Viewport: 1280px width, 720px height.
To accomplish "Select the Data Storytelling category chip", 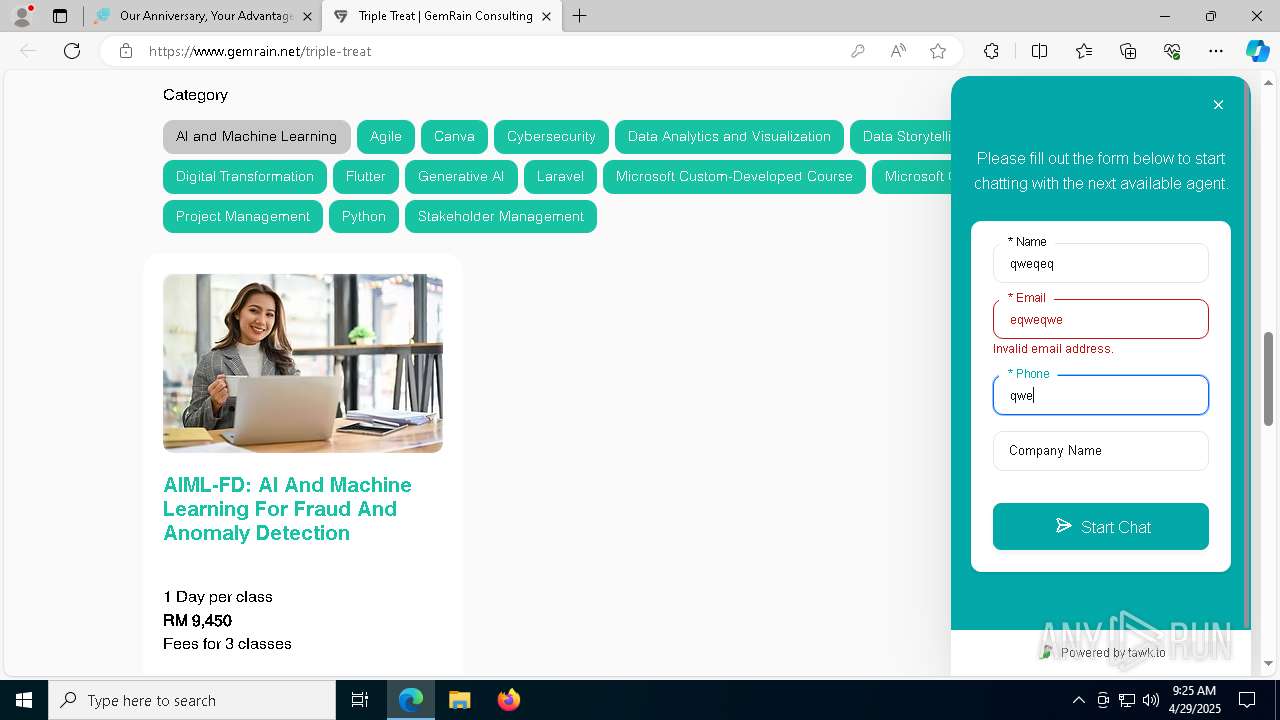I will (x=901, y=137).
